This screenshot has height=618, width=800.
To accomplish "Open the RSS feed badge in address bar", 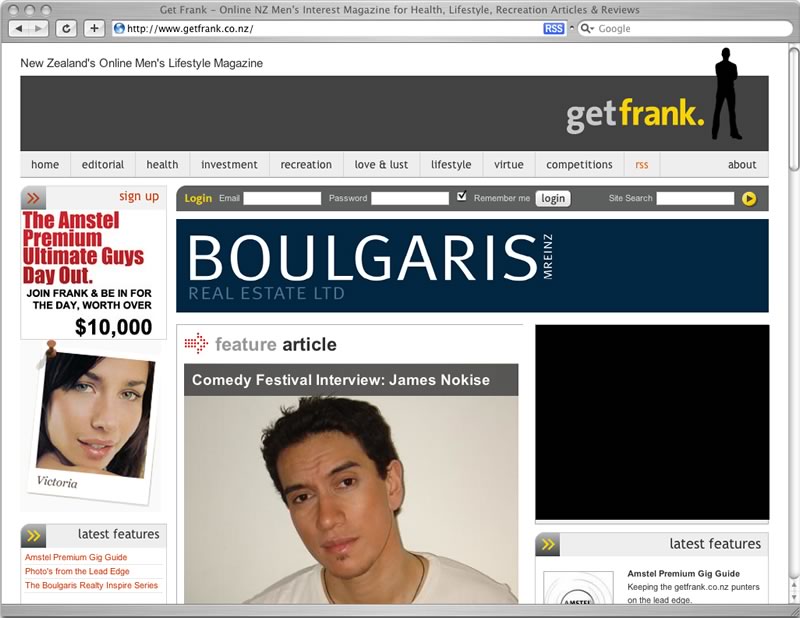I will [554, 29].
